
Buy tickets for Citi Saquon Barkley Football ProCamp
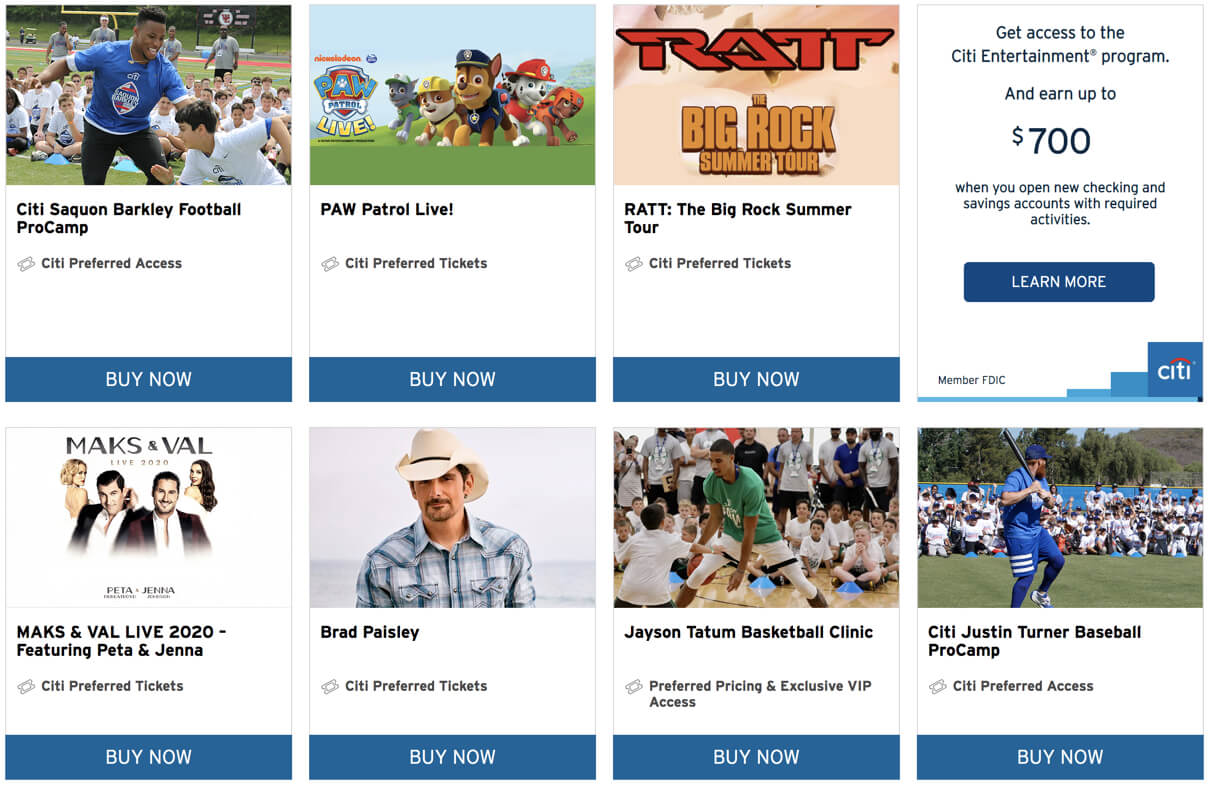(x=149, y=380)
